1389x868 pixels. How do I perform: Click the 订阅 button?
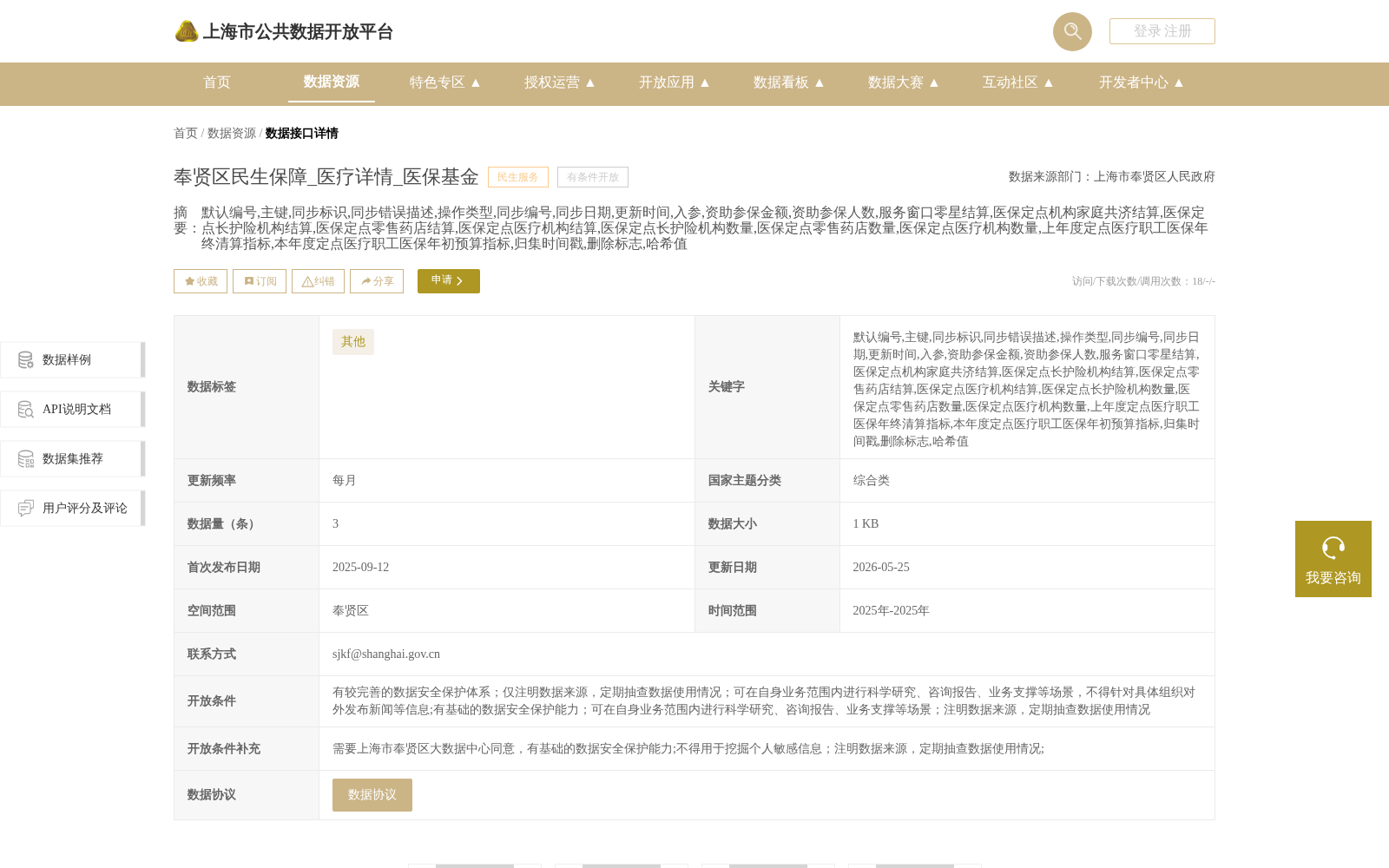pos(260,281)
